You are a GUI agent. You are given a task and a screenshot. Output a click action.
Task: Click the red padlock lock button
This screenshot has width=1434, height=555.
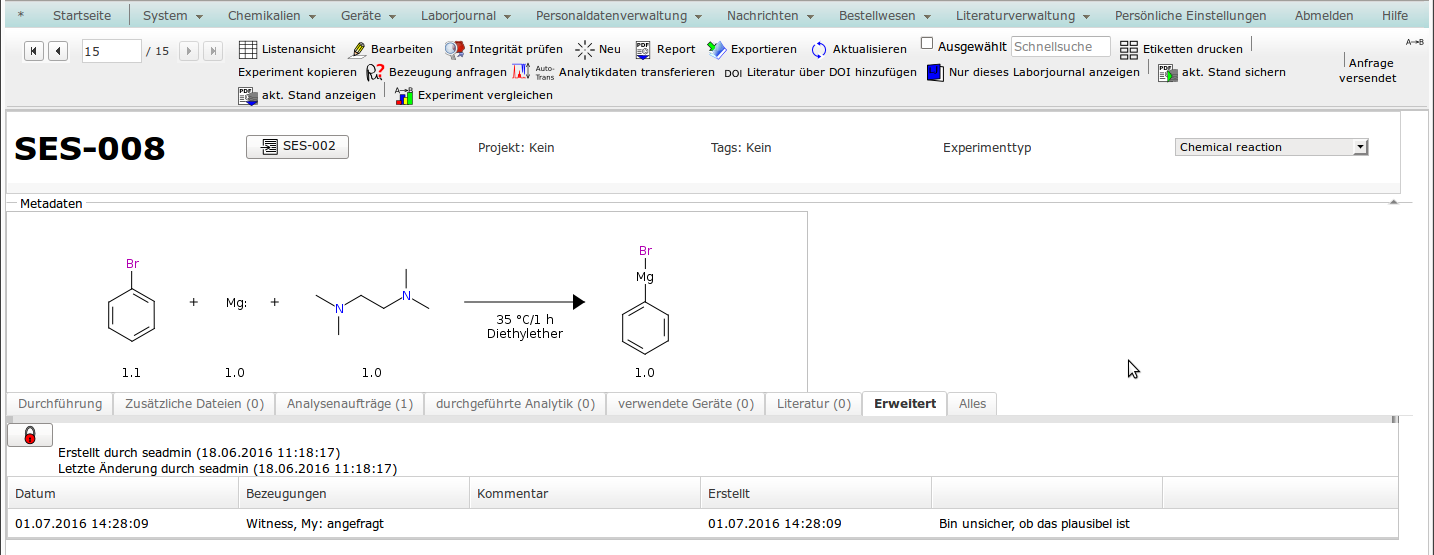[30, 435]
